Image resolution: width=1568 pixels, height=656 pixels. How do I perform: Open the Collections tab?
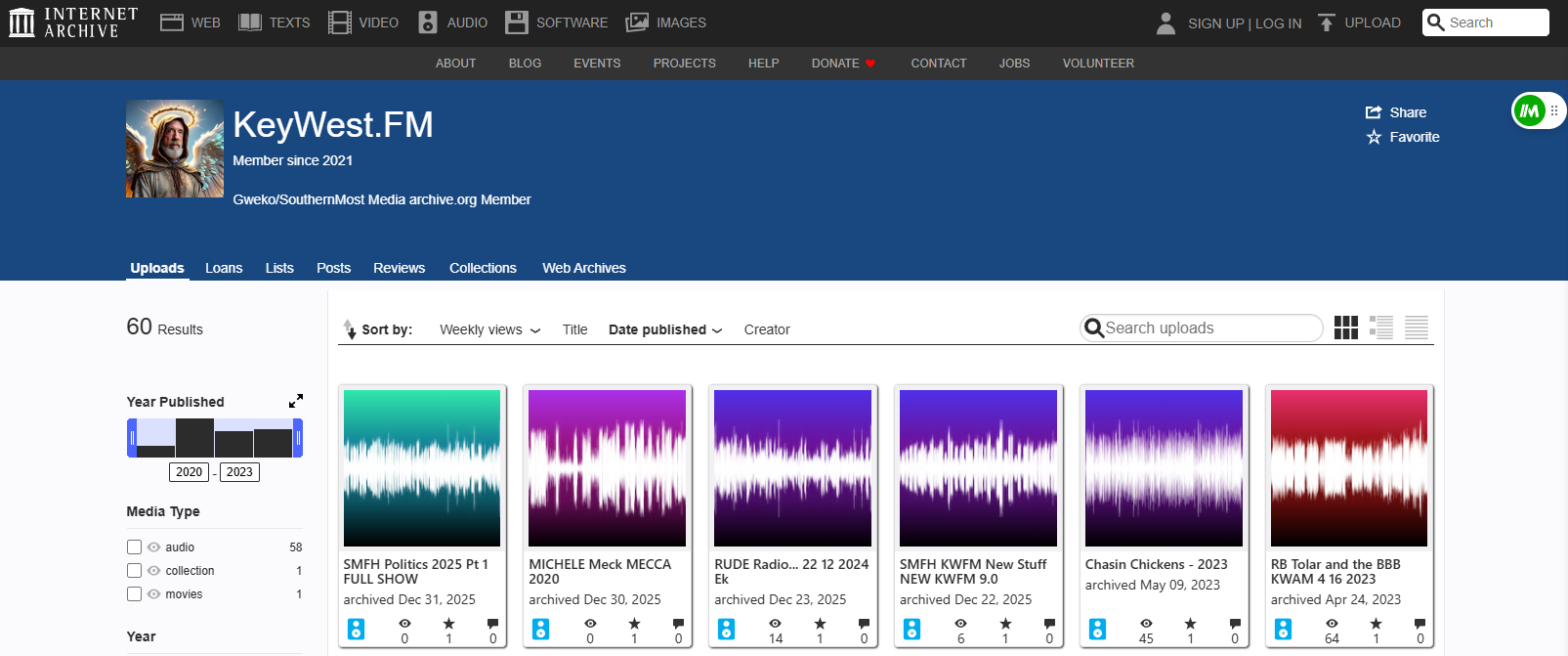point(483,268)
